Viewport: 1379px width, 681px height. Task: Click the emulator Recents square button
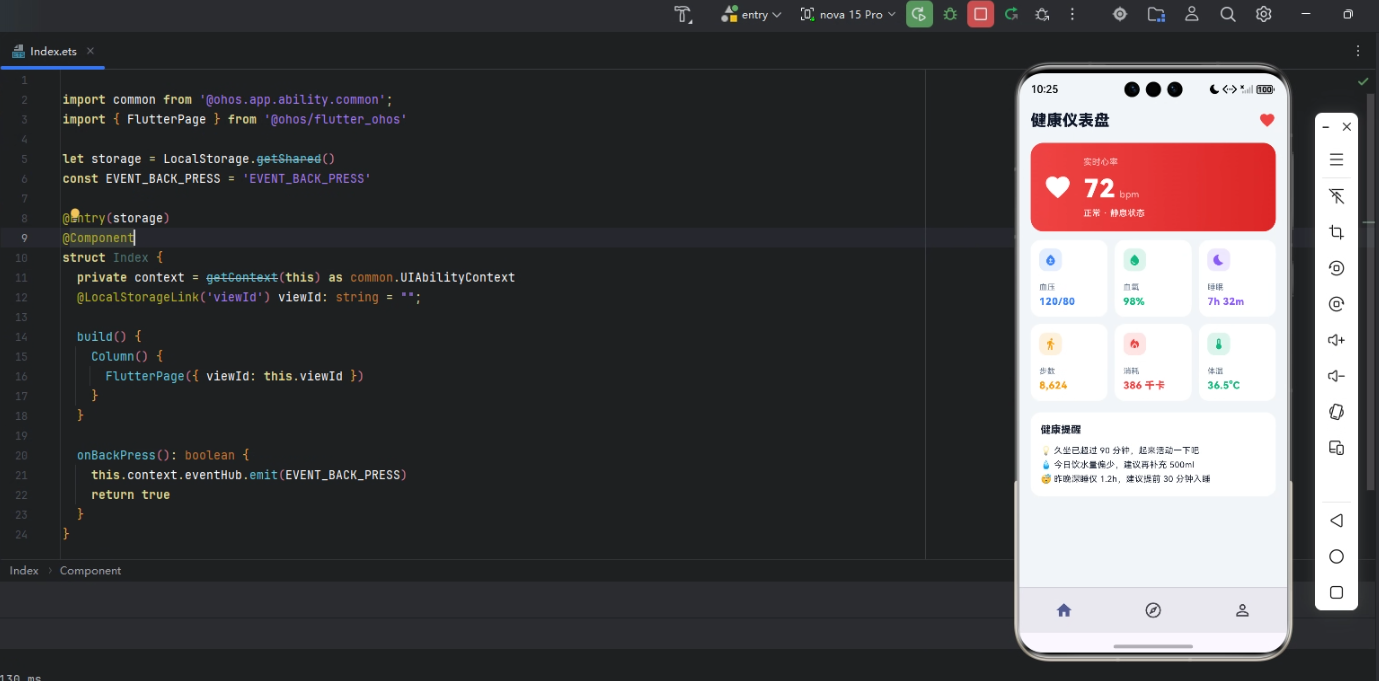[1336, 593]
